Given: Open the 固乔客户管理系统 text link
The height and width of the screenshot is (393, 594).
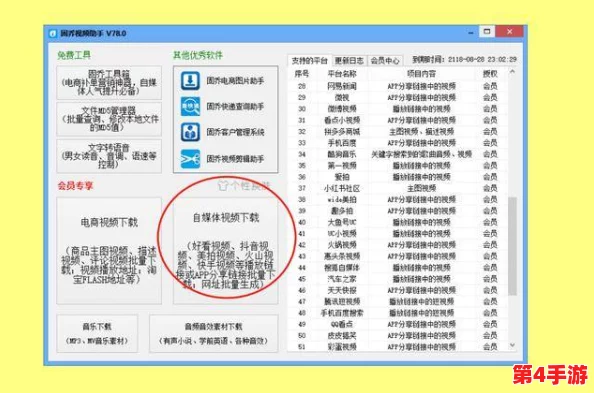Looking at the screenshot, I should click(235, 132).
